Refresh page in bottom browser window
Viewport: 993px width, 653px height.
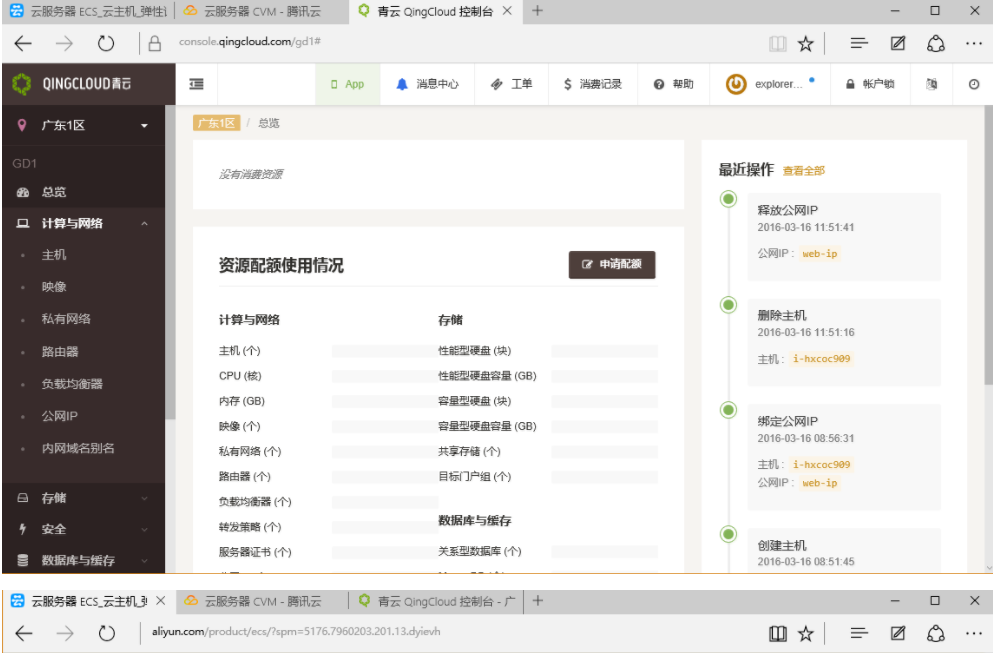click(x=106, y=633)
